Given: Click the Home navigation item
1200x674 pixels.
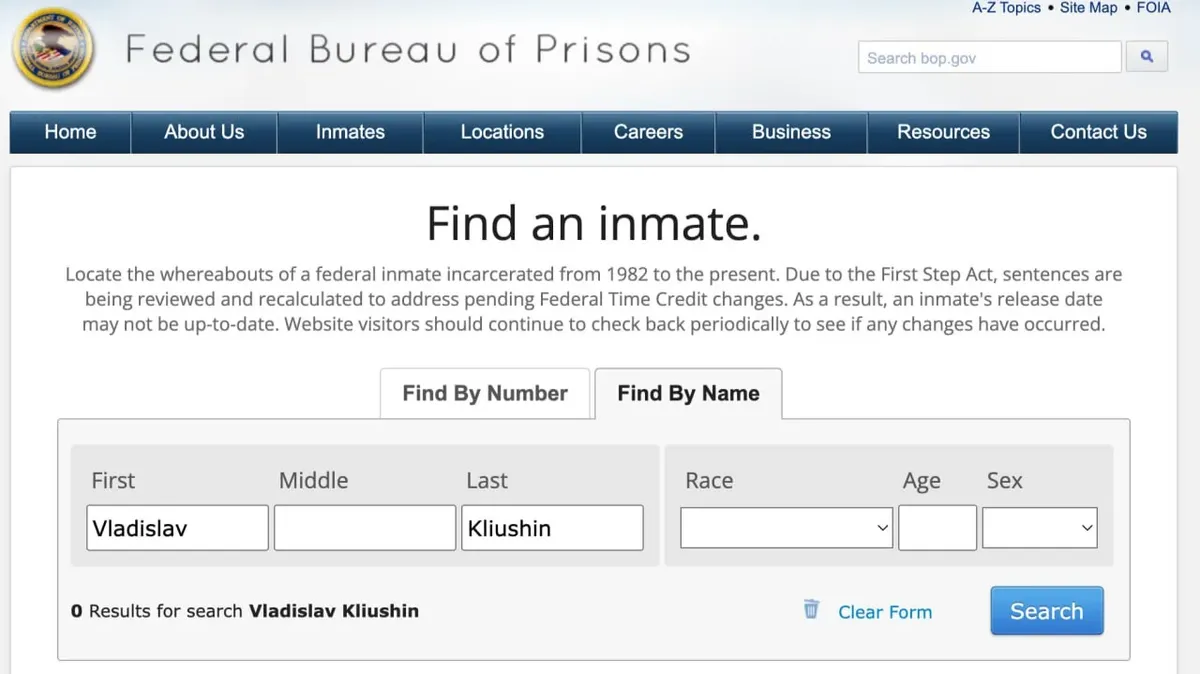Looking at the screenshot, I should coord(70,132).
